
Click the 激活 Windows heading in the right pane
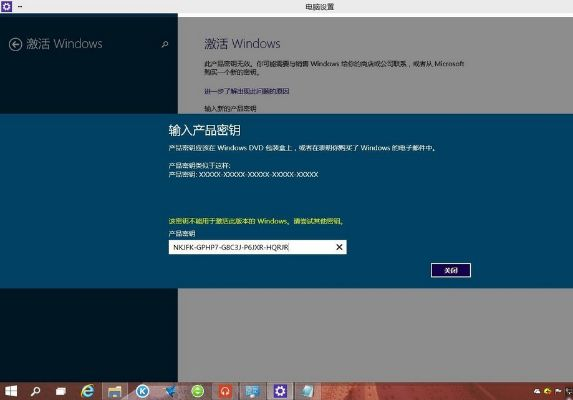(242, 44)
